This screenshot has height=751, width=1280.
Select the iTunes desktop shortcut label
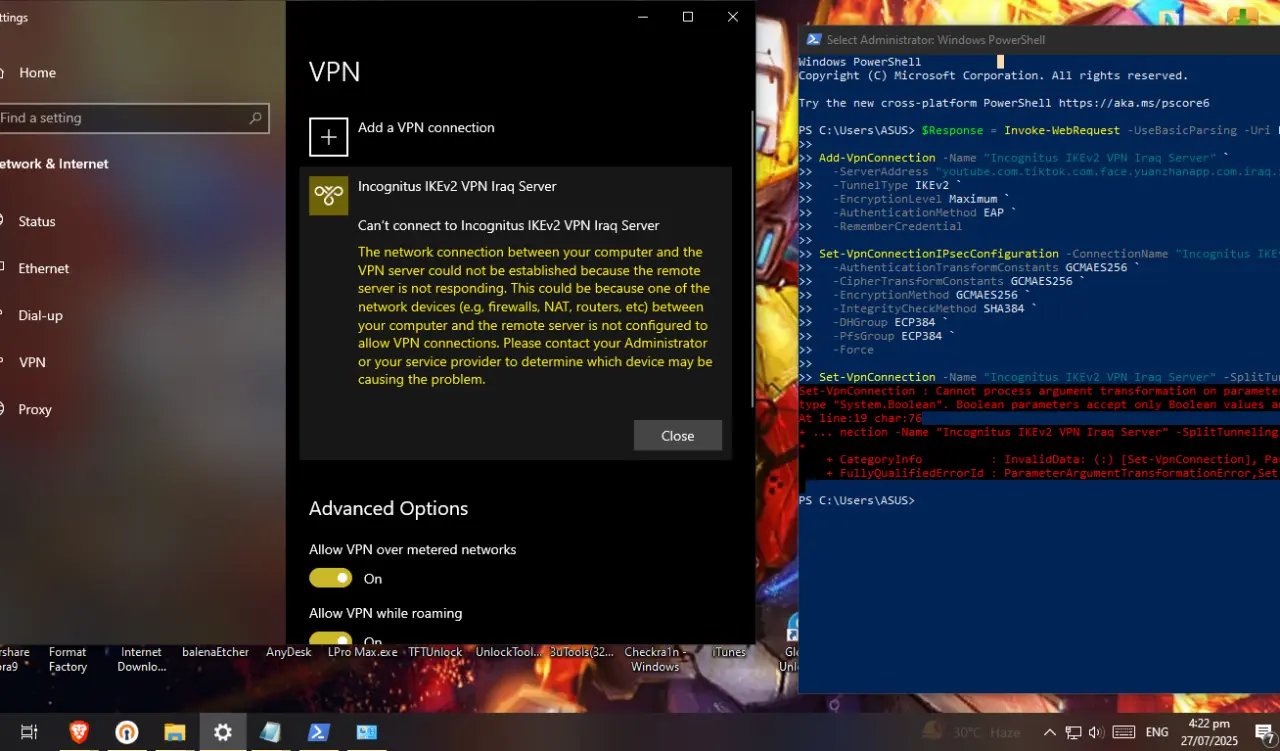[729, 652]
